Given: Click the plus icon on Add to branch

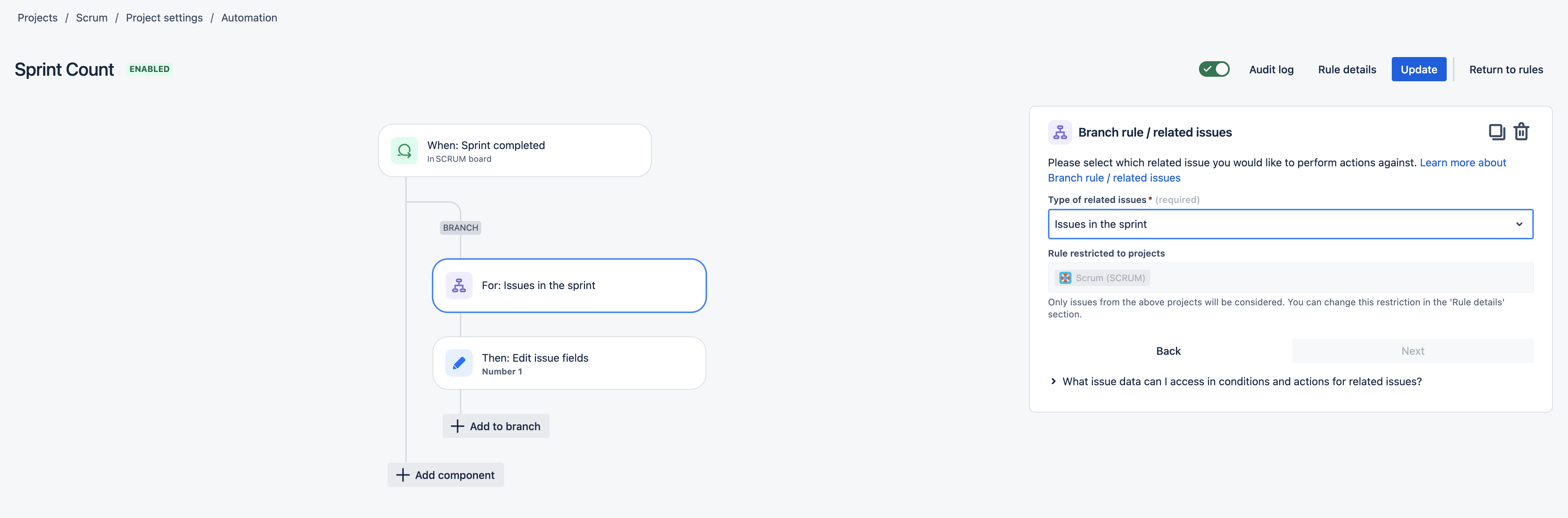Looking at the screenshot, I should pos(457,425).
